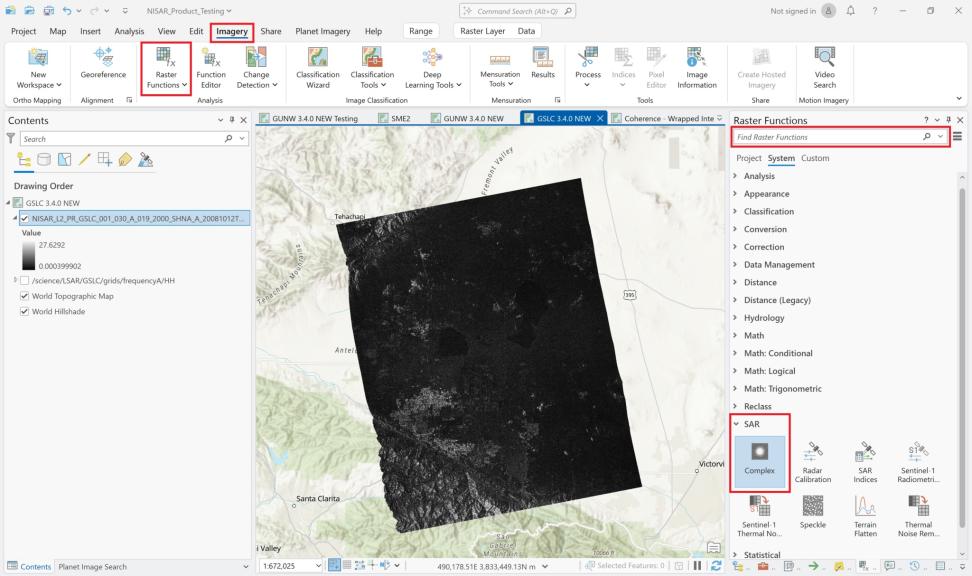Image resolution: width=972 pixels, height=576 pixels.
Task: Select the Radar Calibration function
Action: click(x=813, y=462)
